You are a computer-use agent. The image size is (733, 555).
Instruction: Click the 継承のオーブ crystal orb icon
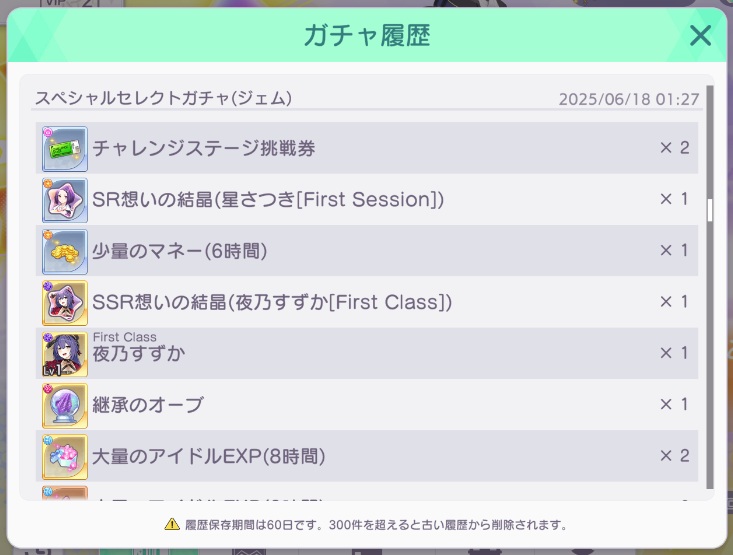pos(65,406)
